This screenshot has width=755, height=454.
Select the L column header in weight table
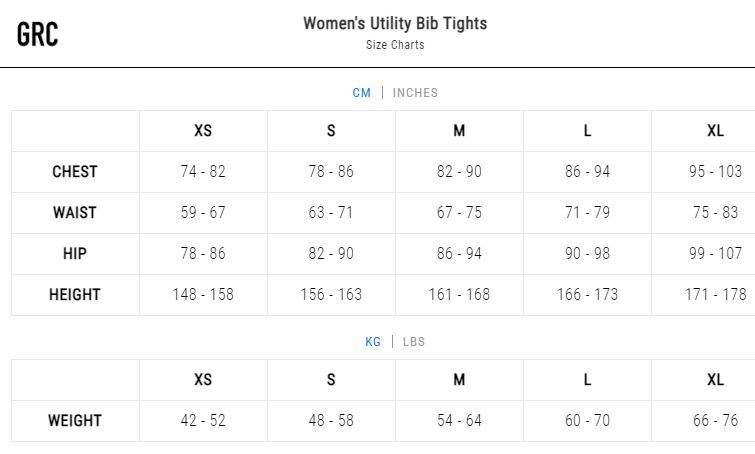(587, 379)
